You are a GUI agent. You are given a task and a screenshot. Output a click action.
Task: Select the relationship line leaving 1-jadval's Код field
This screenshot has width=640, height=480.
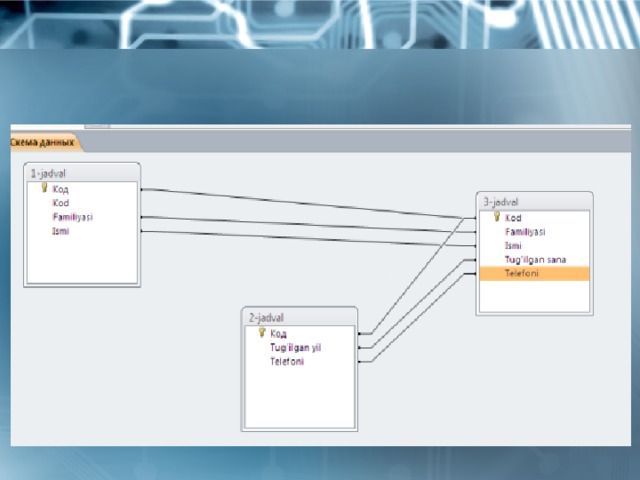coord(300,202)
